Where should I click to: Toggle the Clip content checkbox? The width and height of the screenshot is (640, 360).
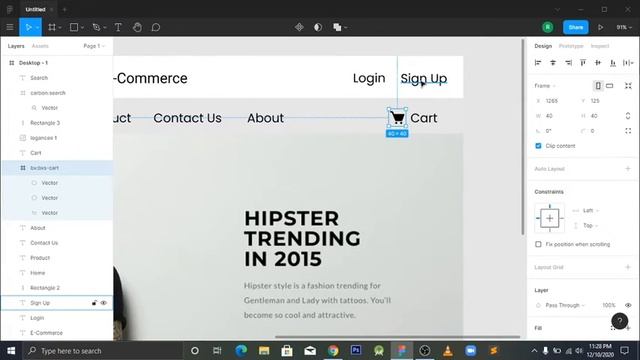coord(538,146)
